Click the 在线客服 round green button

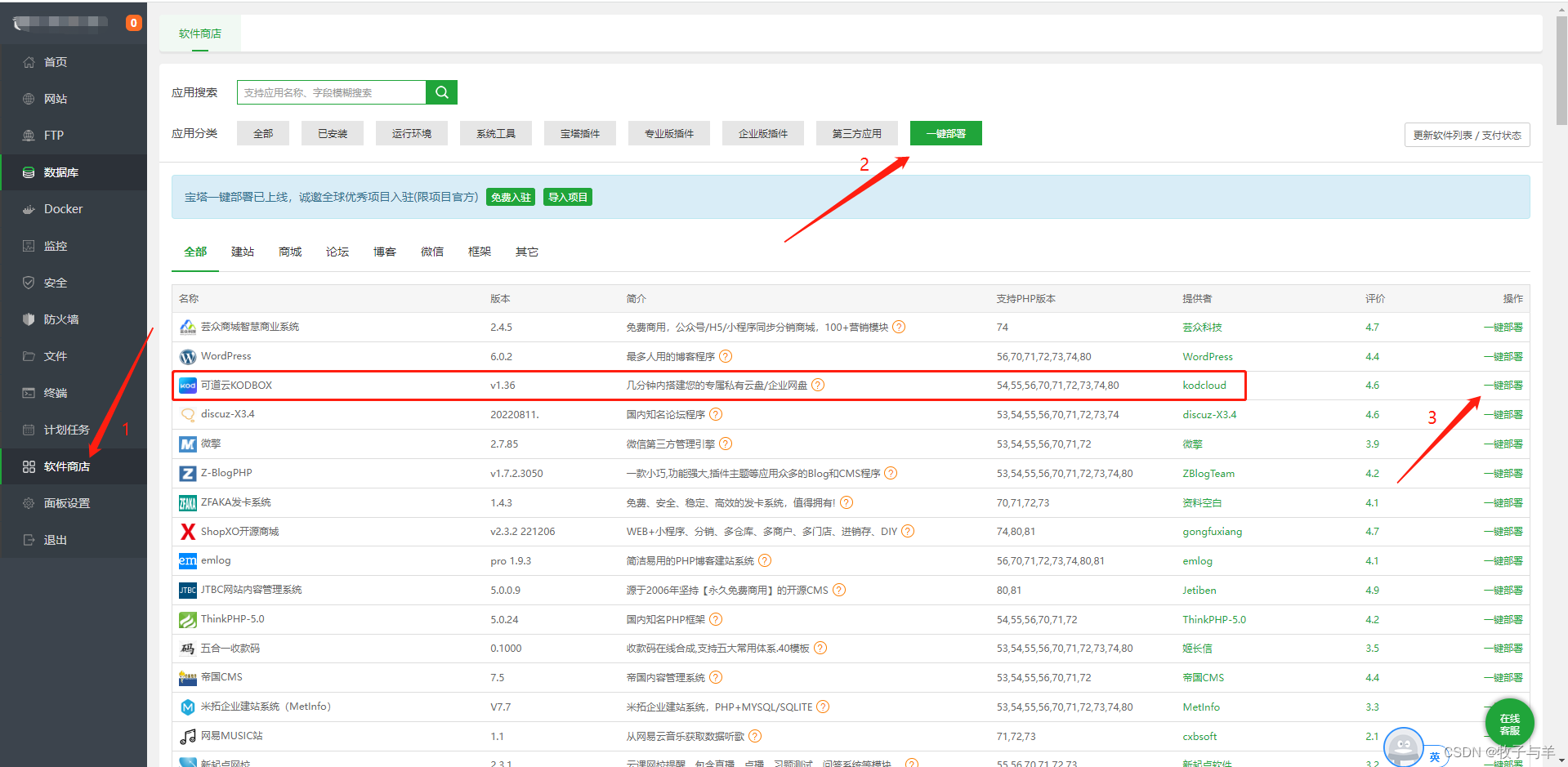point(1509,724)
